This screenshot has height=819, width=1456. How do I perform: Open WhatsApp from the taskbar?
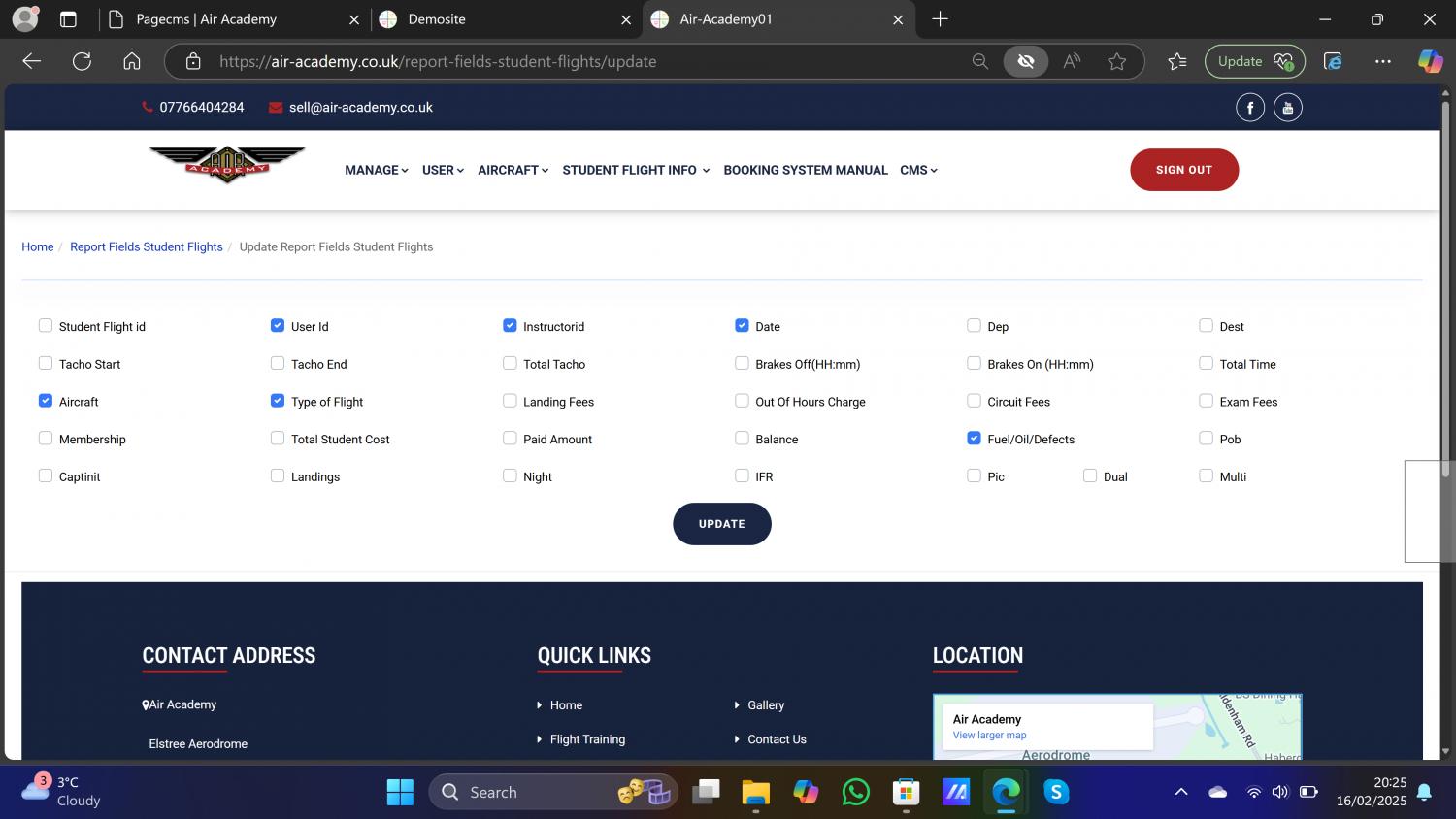tap(855, 792)
